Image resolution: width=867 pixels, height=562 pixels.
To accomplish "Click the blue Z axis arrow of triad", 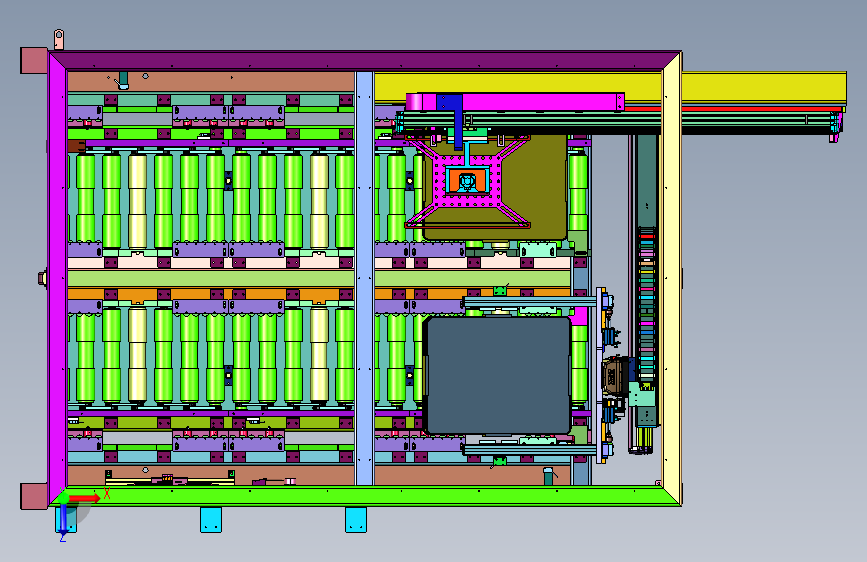I will (64, 519).
